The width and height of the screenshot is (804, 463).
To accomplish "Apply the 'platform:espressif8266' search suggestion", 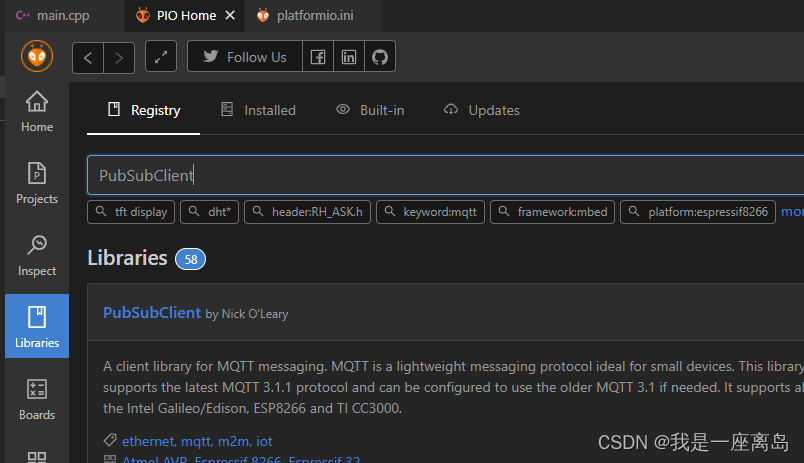I will coord(698,212).
